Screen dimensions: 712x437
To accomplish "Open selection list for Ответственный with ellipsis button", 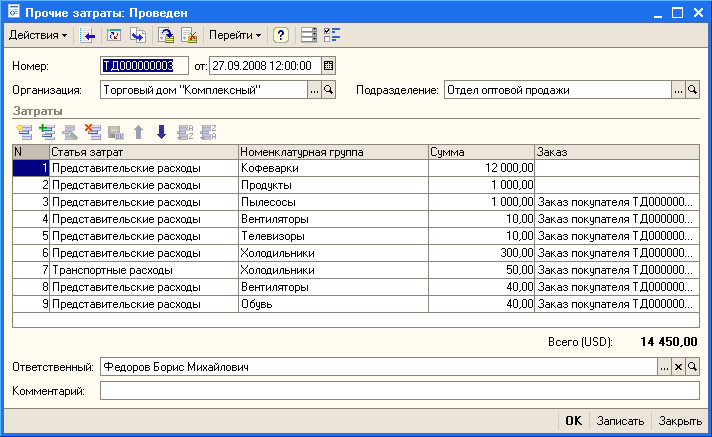I will (x=664, y=367).
